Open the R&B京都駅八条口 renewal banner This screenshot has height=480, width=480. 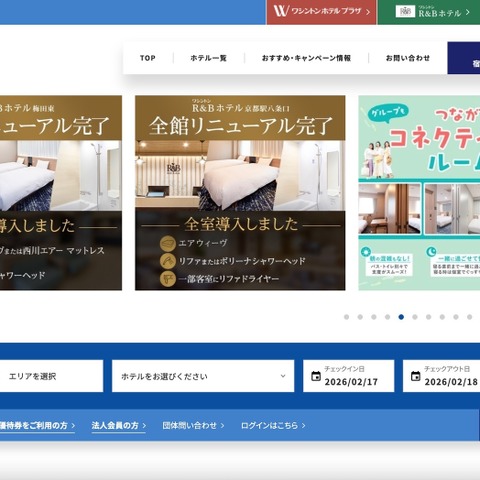pos(240,193)
